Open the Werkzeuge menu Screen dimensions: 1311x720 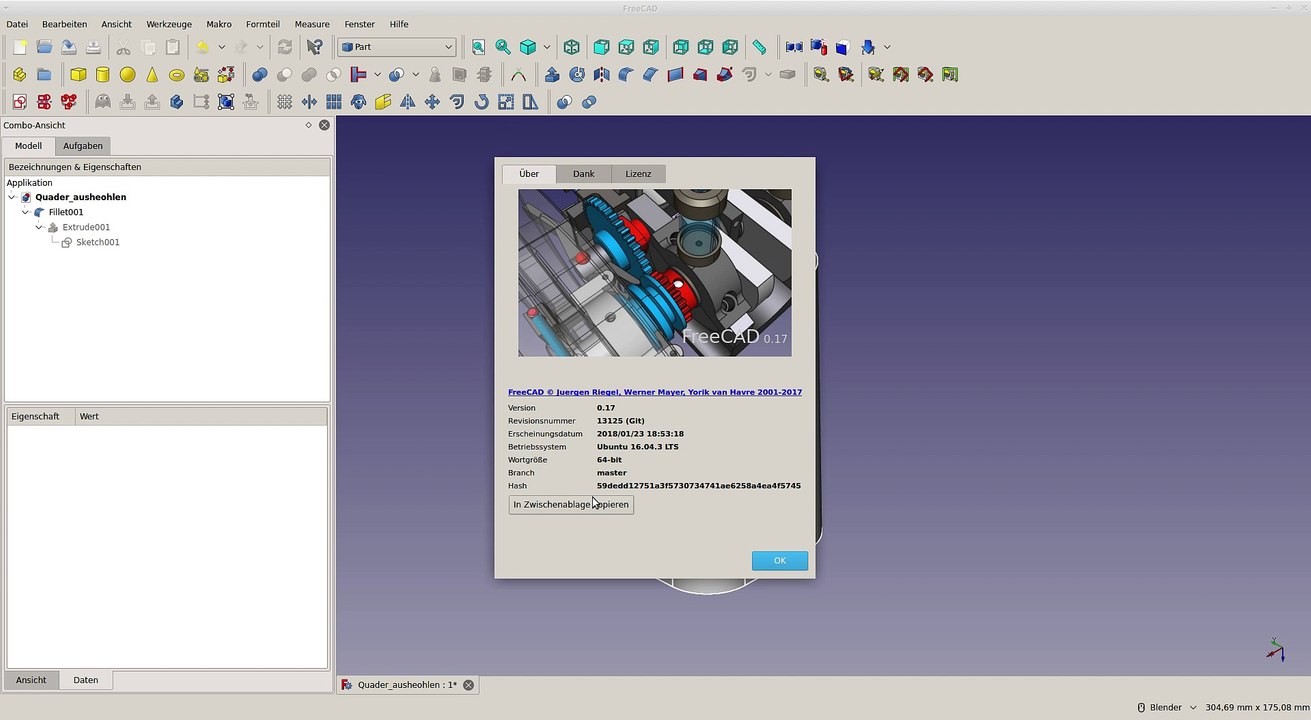(169, 24)
